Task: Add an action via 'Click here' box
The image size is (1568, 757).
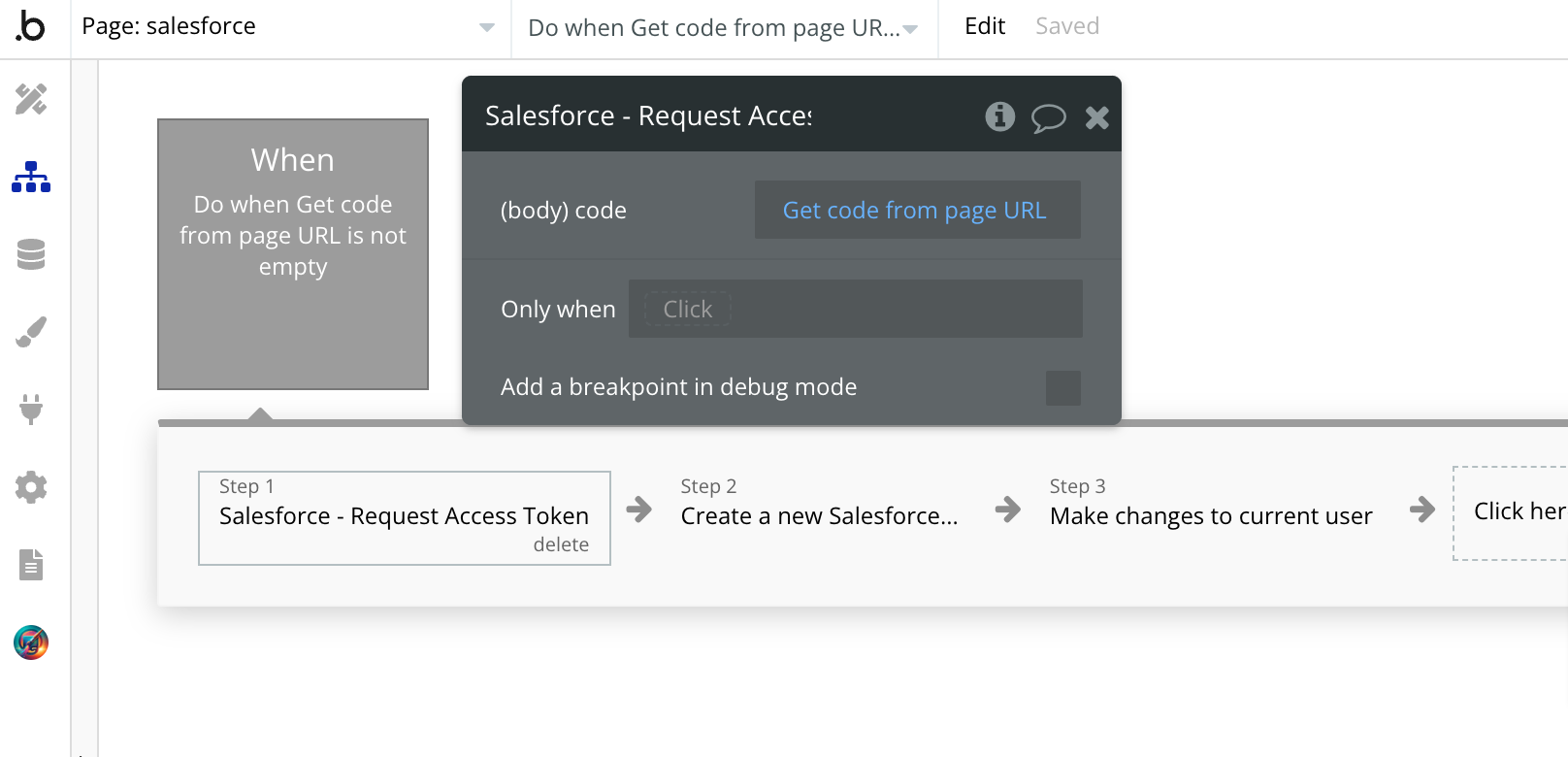Action: pyautogui.click(x=1511, y=512)
